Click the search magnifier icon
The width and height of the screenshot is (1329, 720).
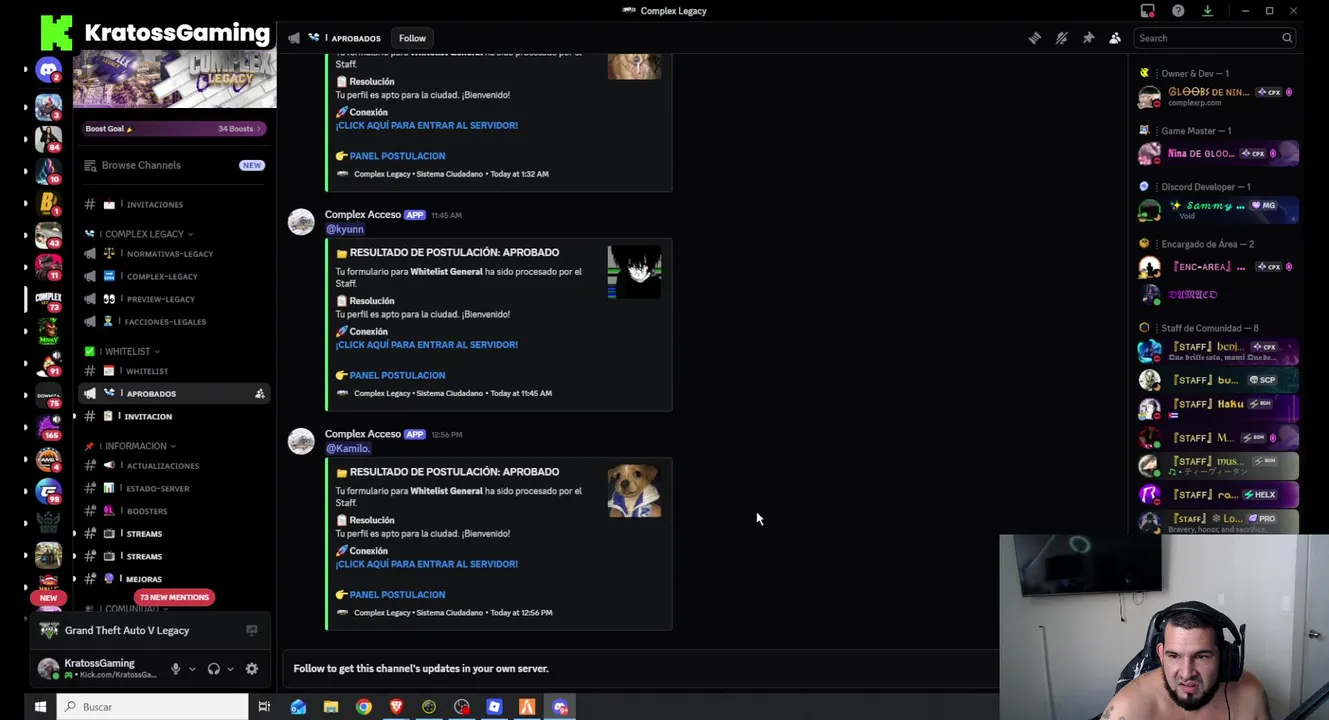click(x=1287, y=38)
